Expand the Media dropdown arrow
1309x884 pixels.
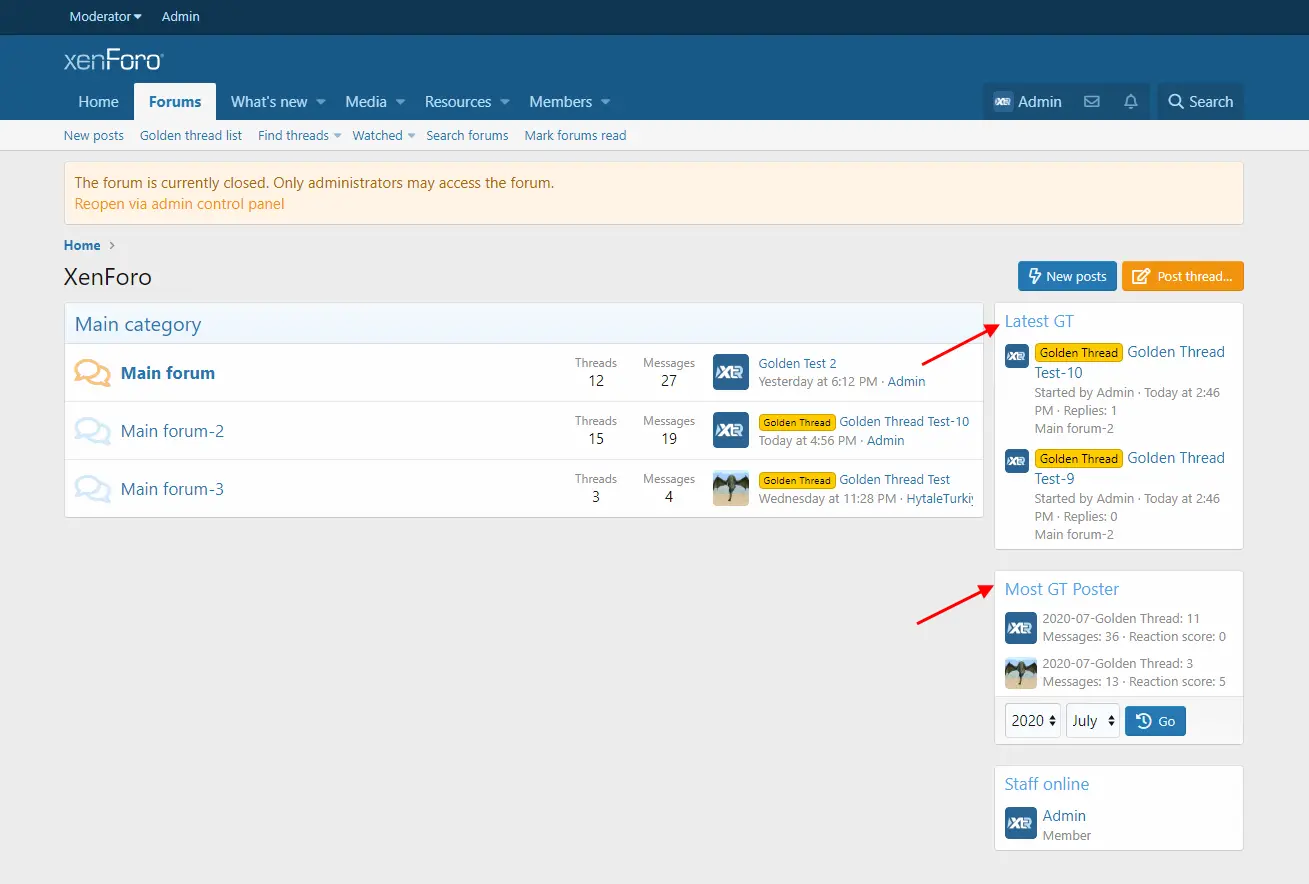(400, 102)
